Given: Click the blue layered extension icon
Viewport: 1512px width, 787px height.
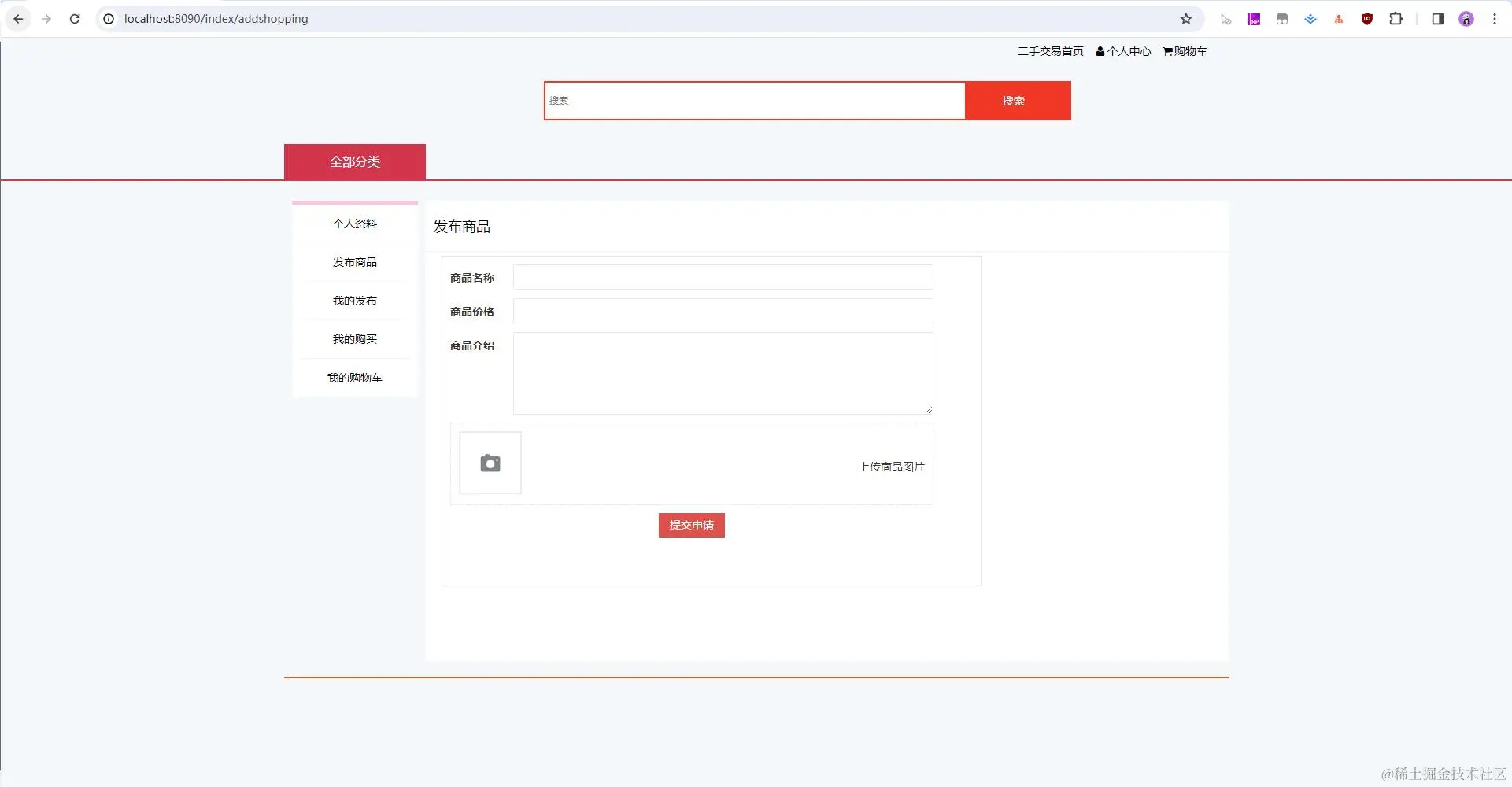Looking at the screenshot, I should pos(1311,19).
